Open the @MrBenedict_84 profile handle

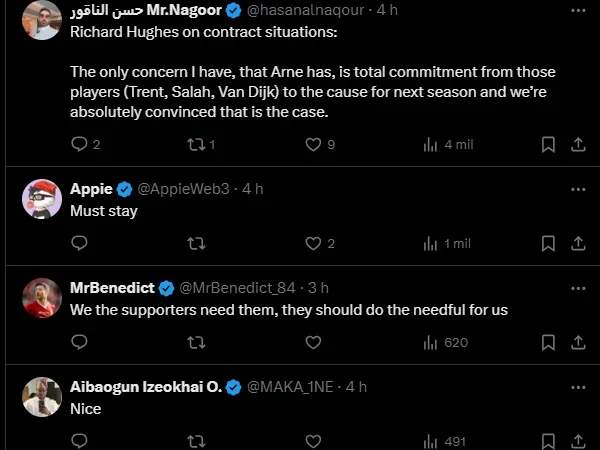click(x=237, y=287)
